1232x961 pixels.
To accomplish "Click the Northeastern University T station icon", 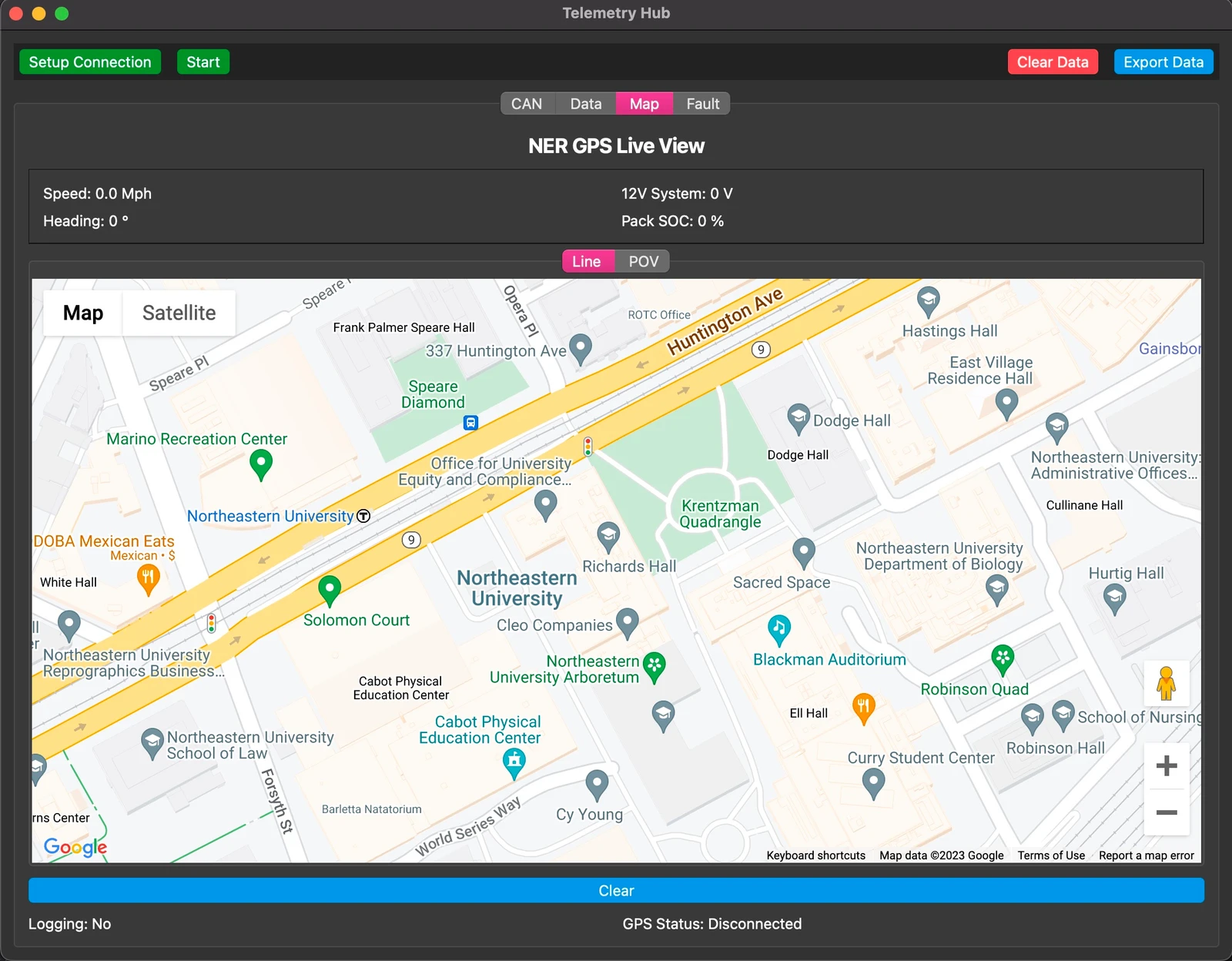I will tap(363, 516).
